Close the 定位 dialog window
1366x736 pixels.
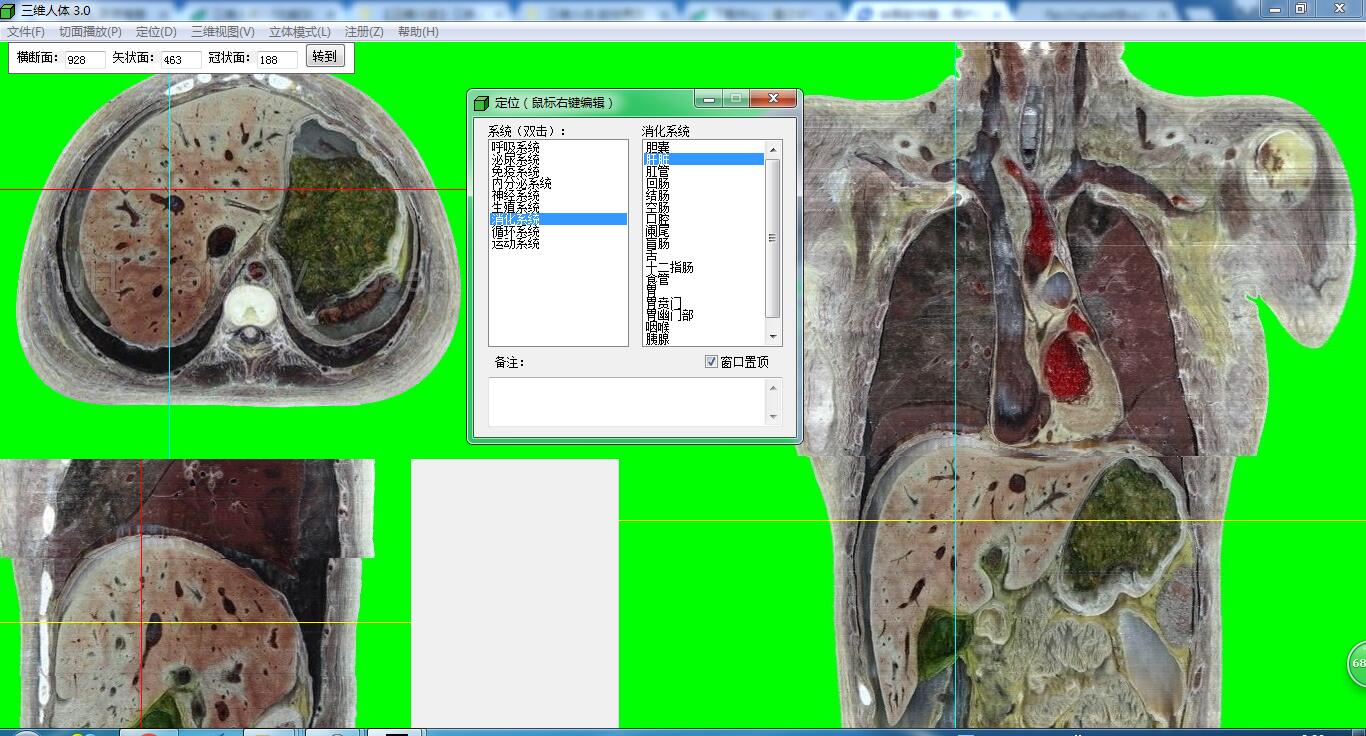[773, 99]
